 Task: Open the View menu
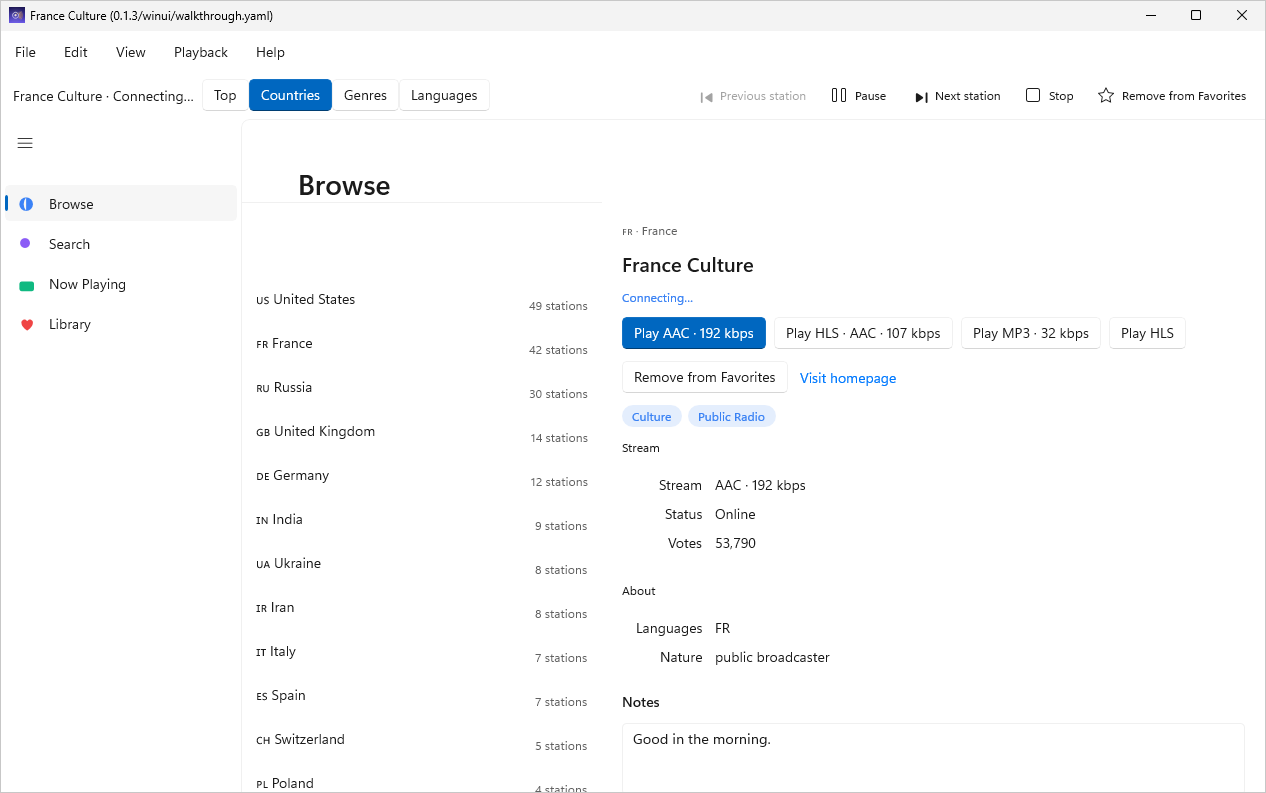tap(131, 52)
